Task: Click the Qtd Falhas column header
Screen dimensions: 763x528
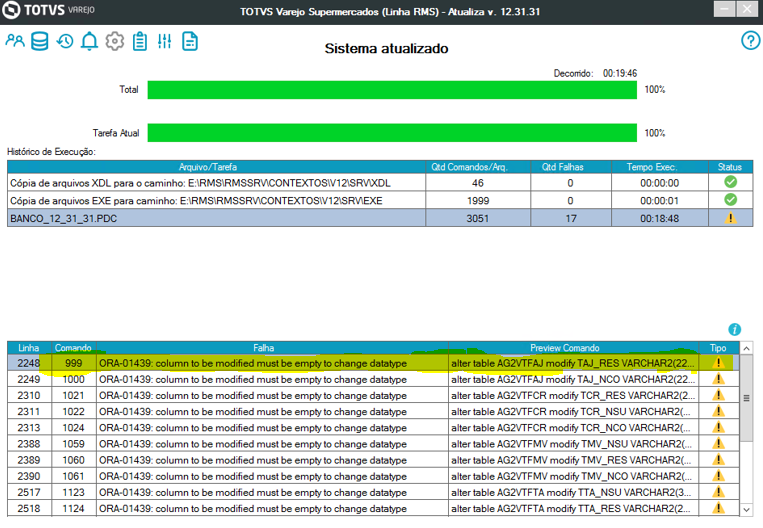Action: 571,167
